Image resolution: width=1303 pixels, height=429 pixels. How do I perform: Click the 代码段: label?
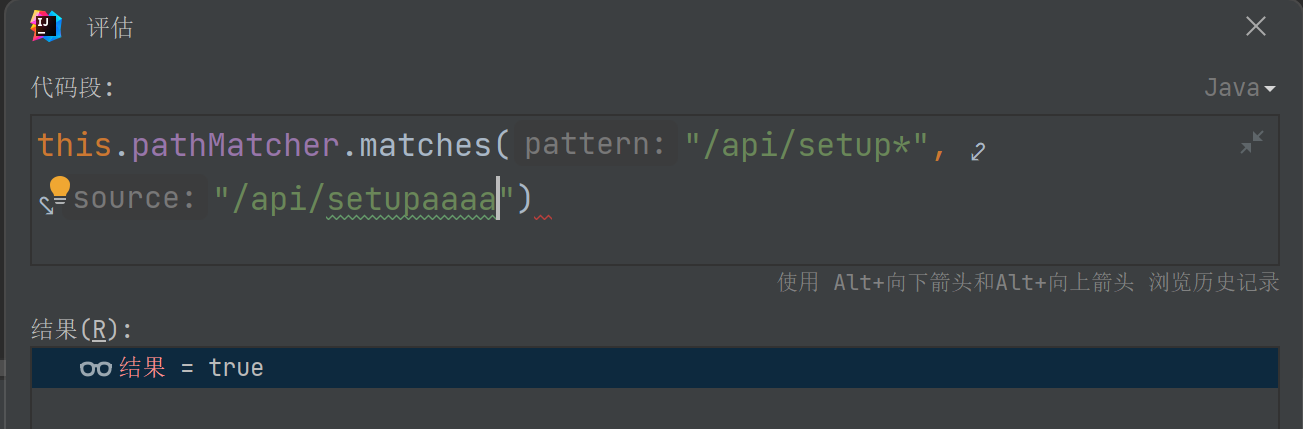(x=73, y=88)
